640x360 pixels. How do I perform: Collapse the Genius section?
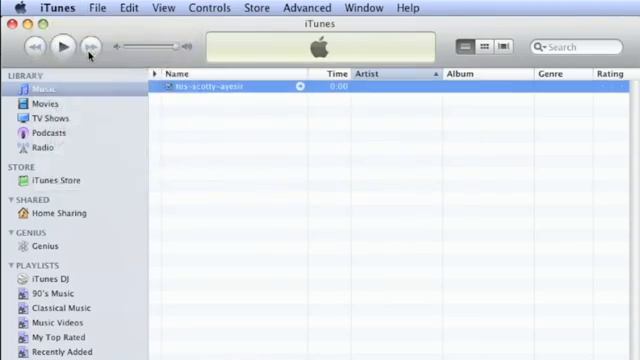point(11,233)
